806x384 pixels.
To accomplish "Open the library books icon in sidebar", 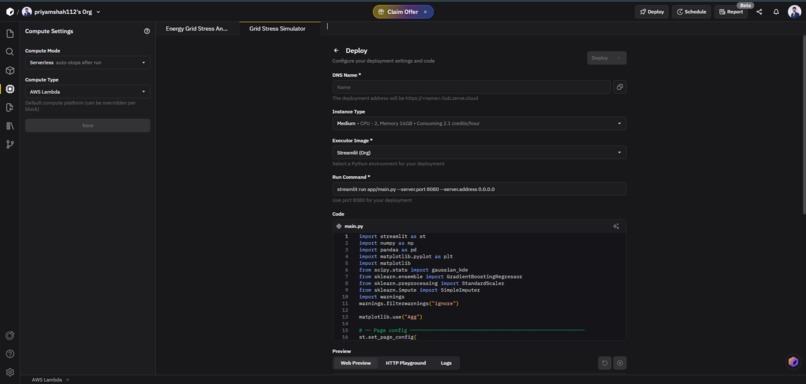I will (10, 126).
